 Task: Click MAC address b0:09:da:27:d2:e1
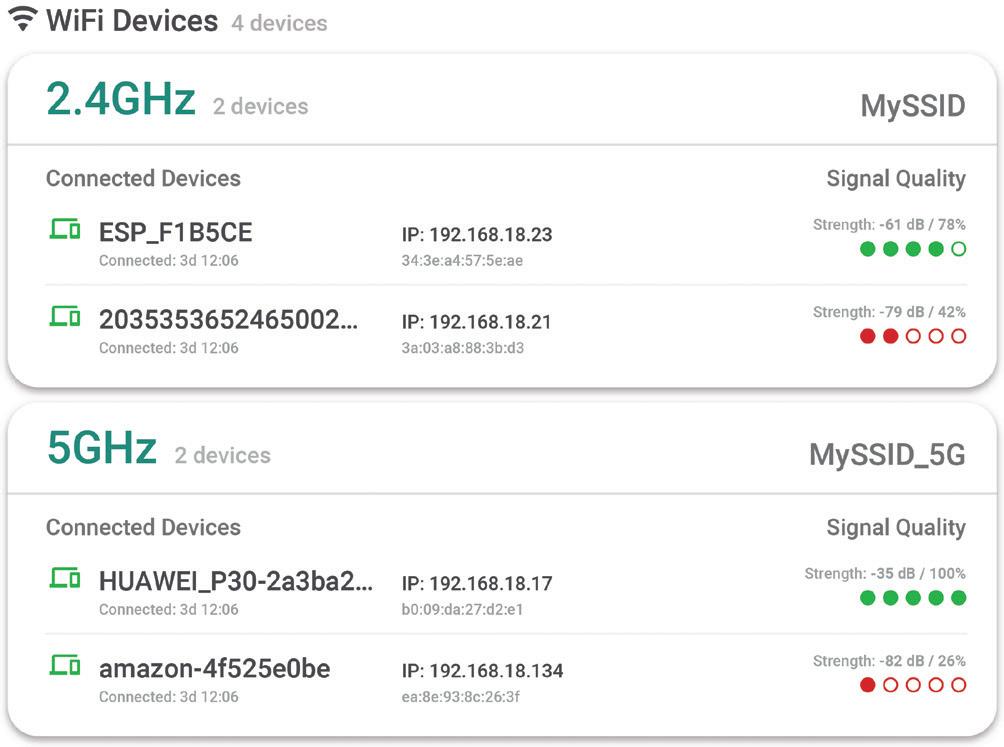click(463, 609)
